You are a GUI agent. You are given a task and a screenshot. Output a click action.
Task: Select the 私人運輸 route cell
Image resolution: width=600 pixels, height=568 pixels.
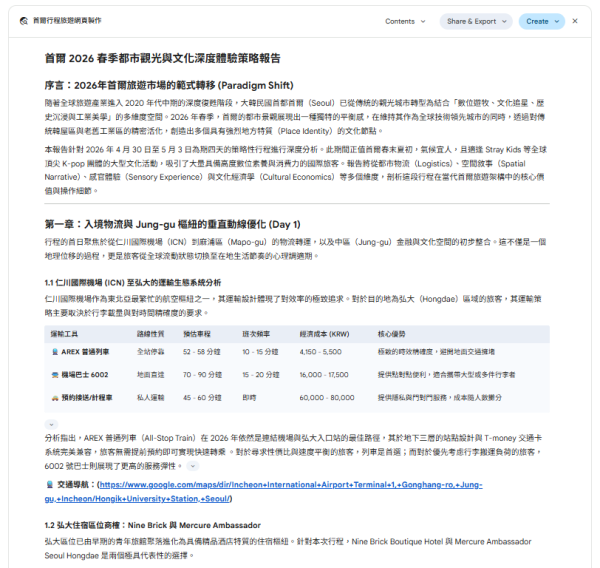[x=150, y=398]
